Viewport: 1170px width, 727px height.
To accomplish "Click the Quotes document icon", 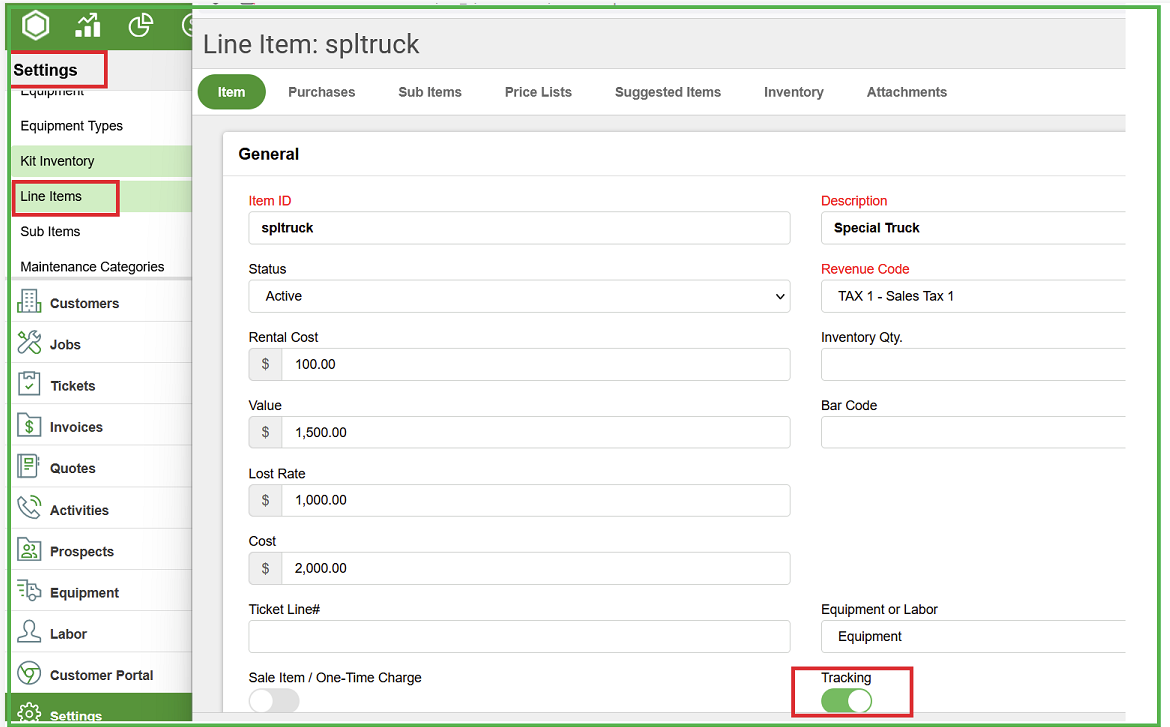I will [x=29, y=467].
